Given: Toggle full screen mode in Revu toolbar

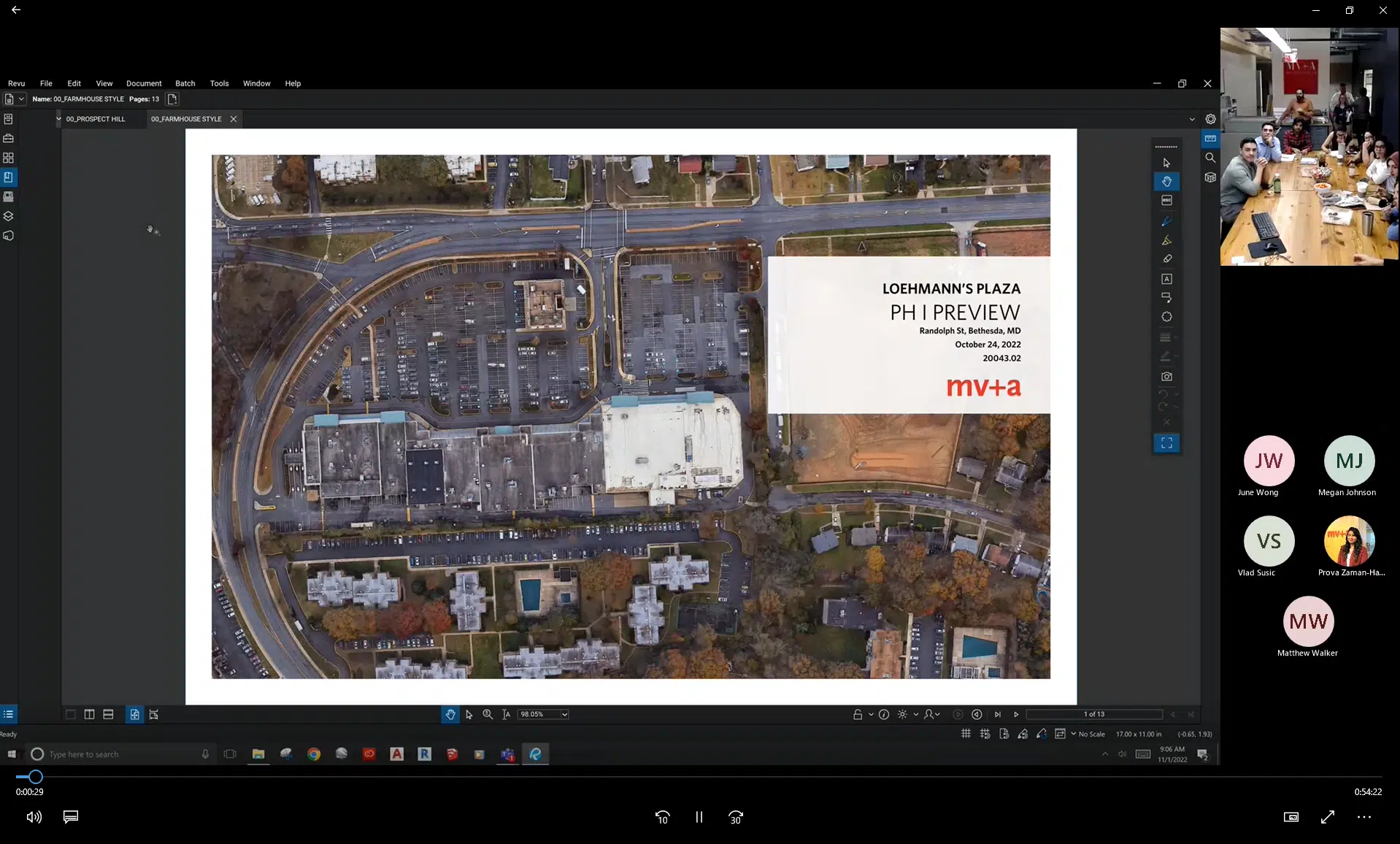Looking at the screenshot, I should (1166, 443).
